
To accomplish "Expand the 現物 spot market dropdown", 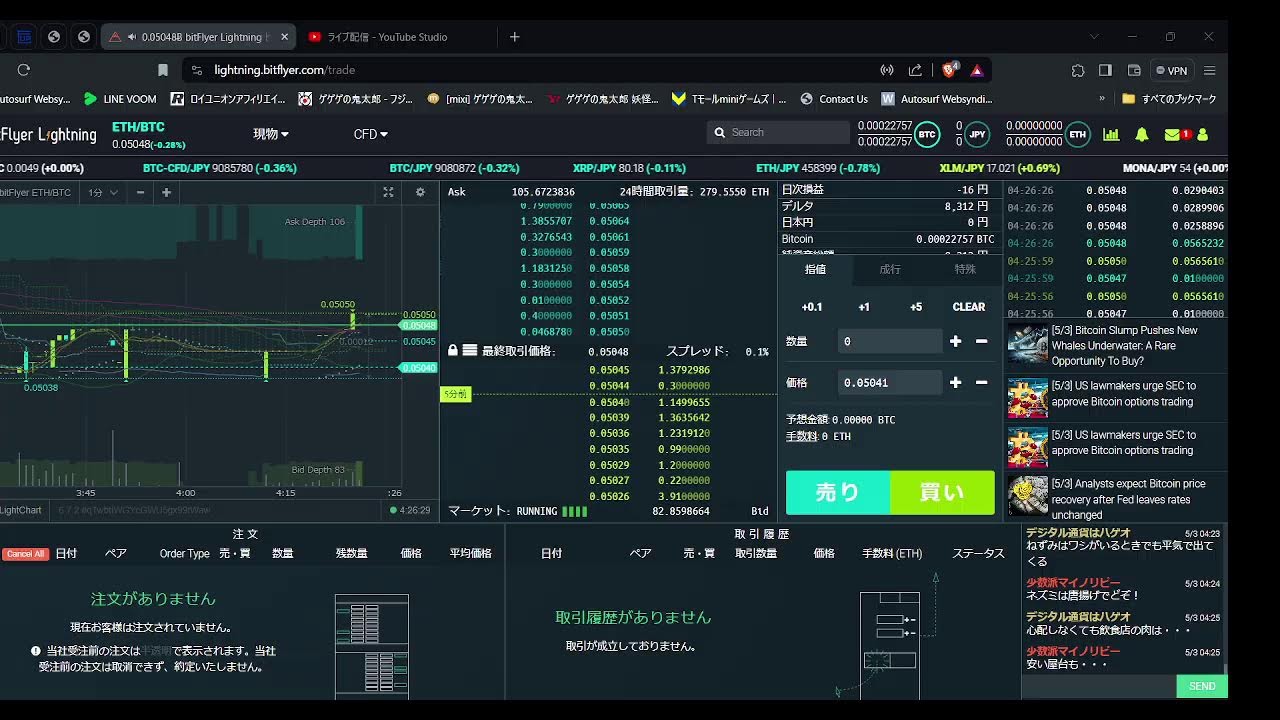I will click(x=270, y=134).
